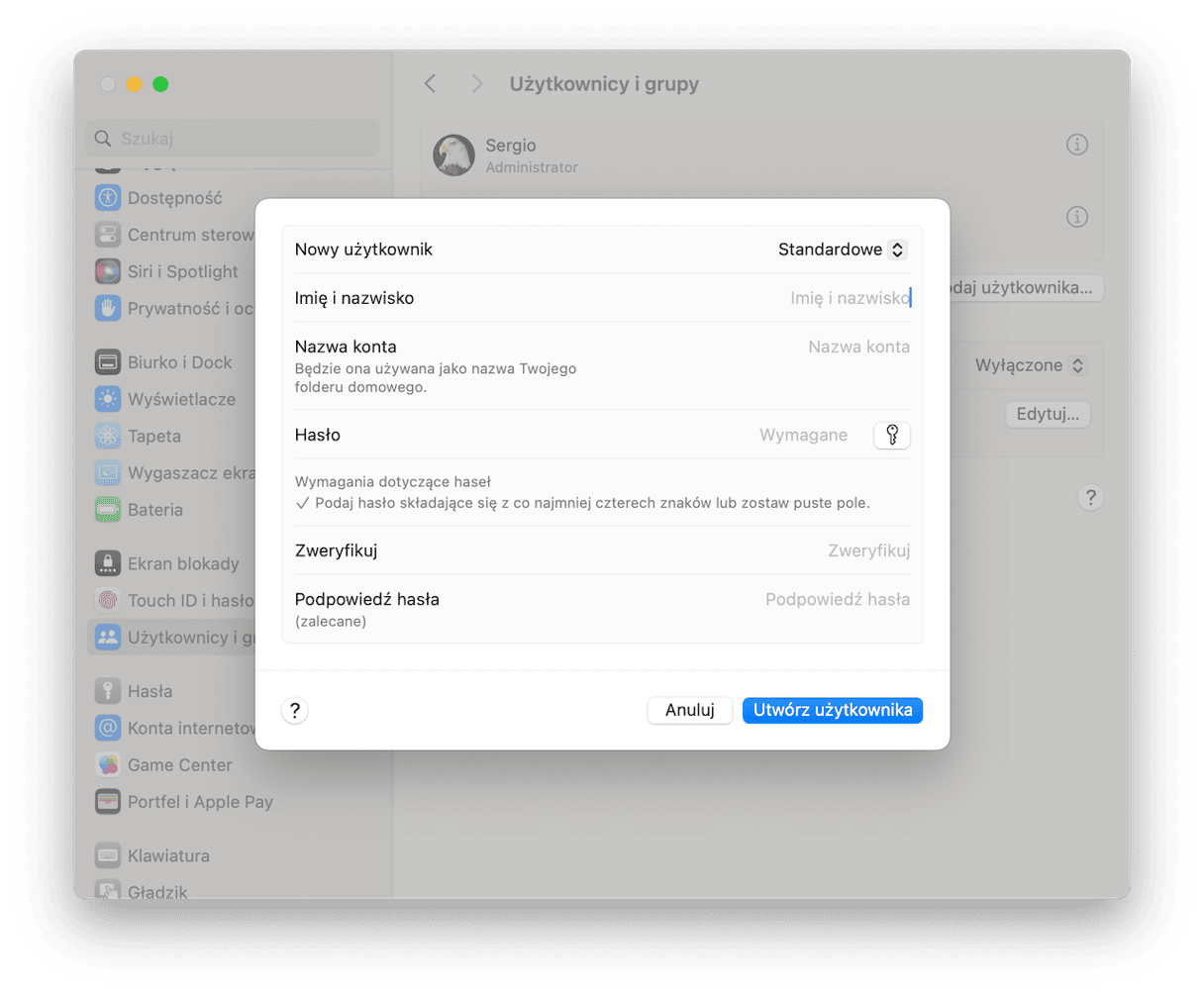
Task: Select Użytkownicy i grupy in sidebar
Action: [173, 637]
